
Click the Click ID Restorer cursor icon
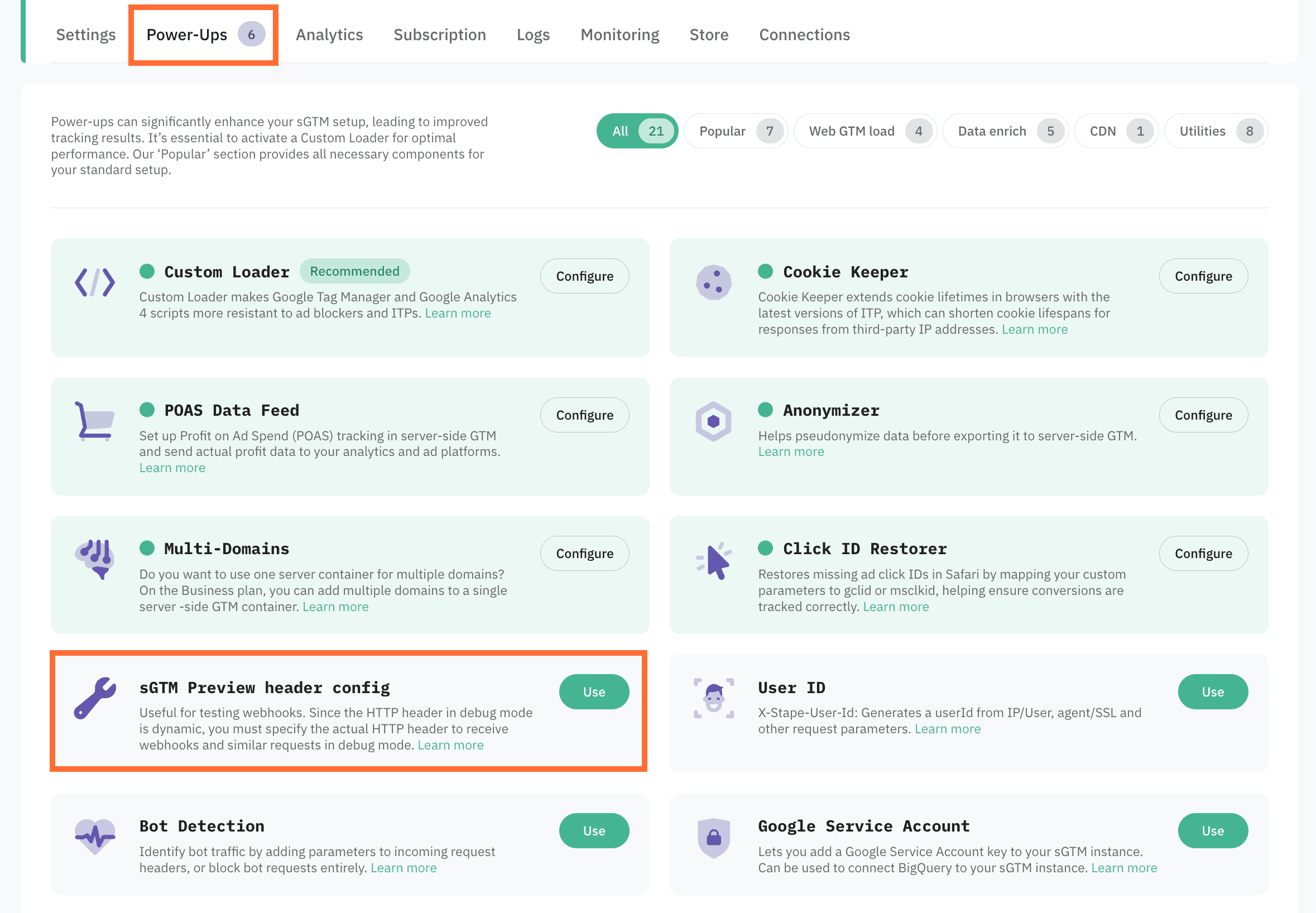(715, 561)
